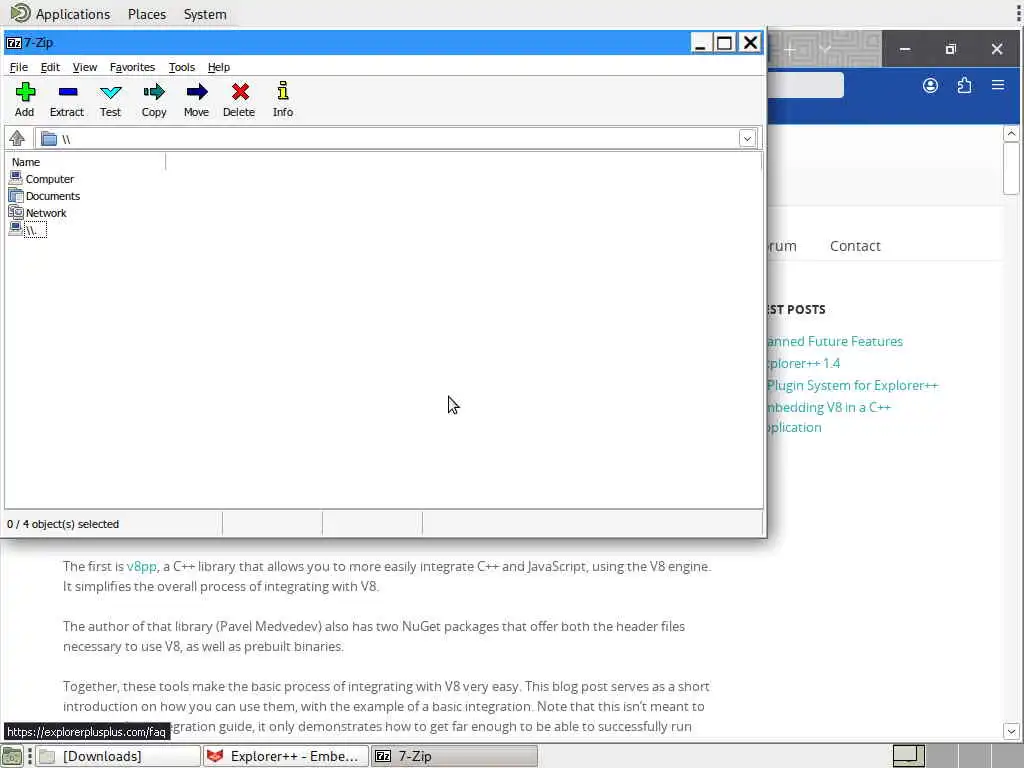Viewport: 1024px width, 768px height.
Task: Click the 7-Zip taskbar button
Action: (x=454, y=756)
